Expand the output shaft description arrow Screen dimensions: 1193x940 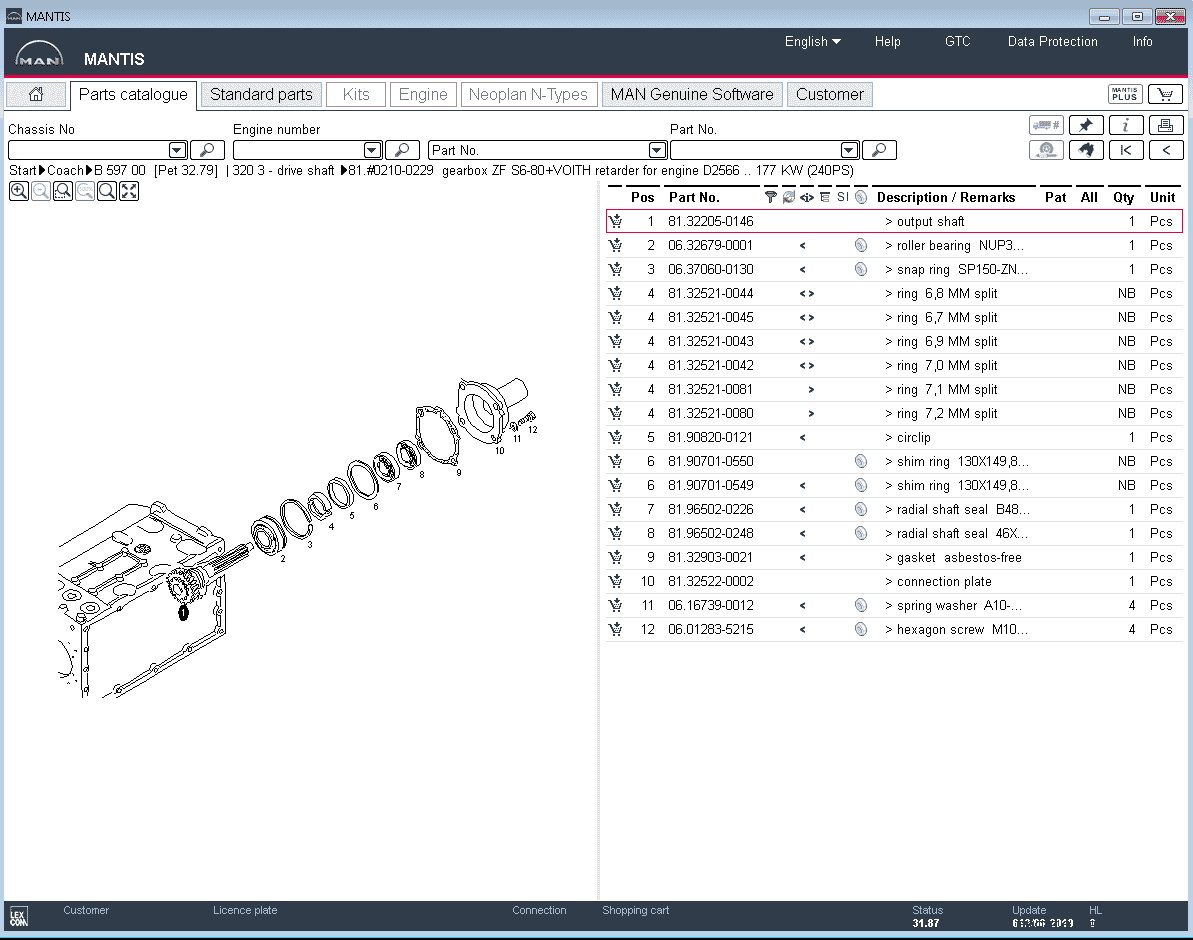pyautogui.click(x=889, y=221)
